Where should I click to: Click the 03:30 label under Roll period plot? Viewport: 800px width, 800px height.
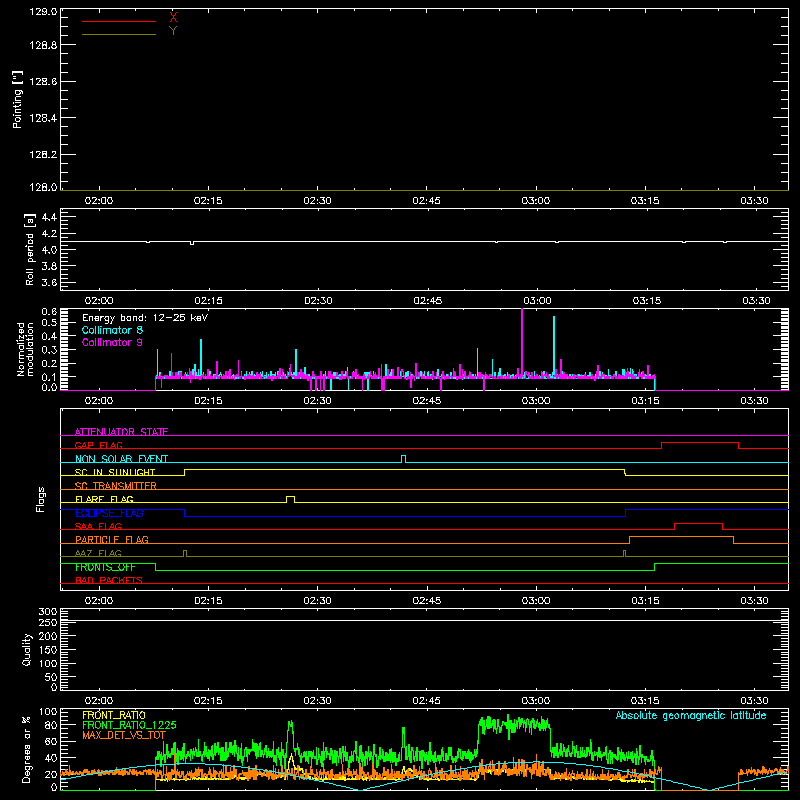(756, 301)
